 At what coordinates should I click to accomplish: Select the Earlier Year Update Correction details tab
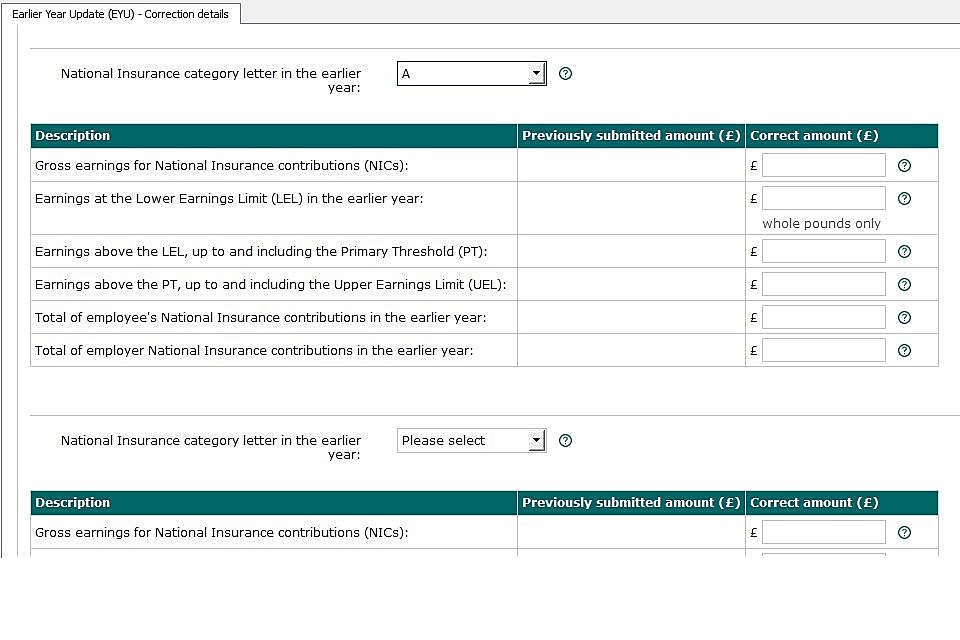[120, 14]
